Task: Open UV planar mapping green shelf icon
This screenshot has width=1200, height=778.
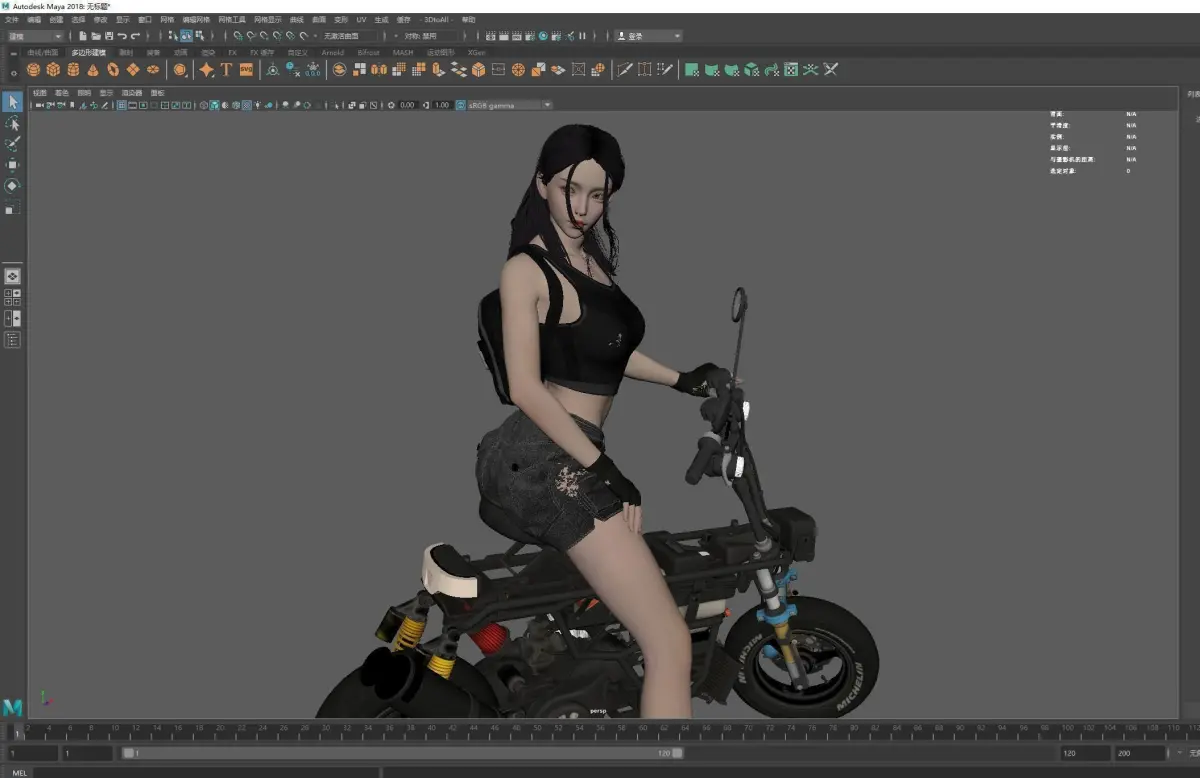Action: tap(691, 70)
